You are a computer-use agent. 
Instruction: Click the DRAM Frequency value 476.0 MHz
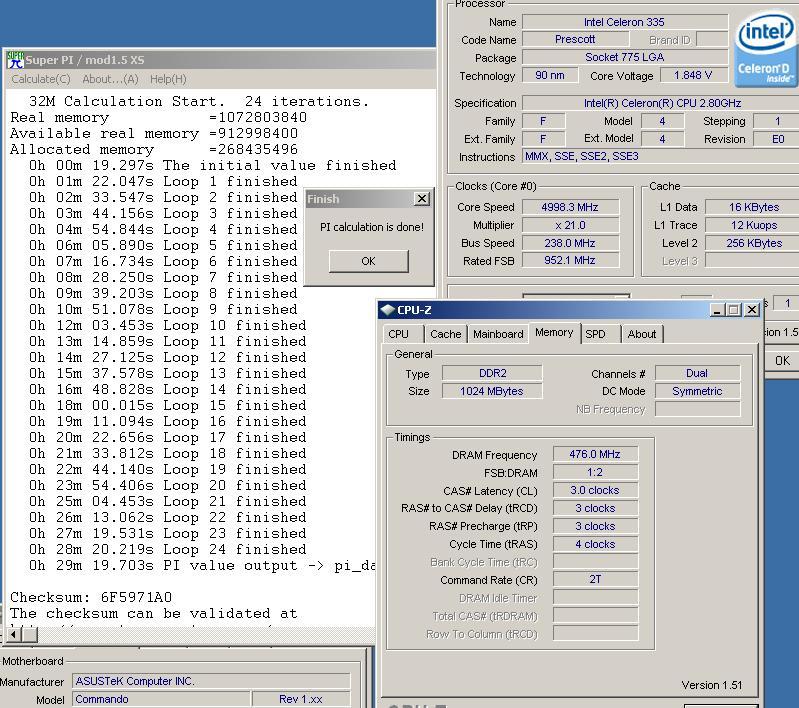(595, 454)
